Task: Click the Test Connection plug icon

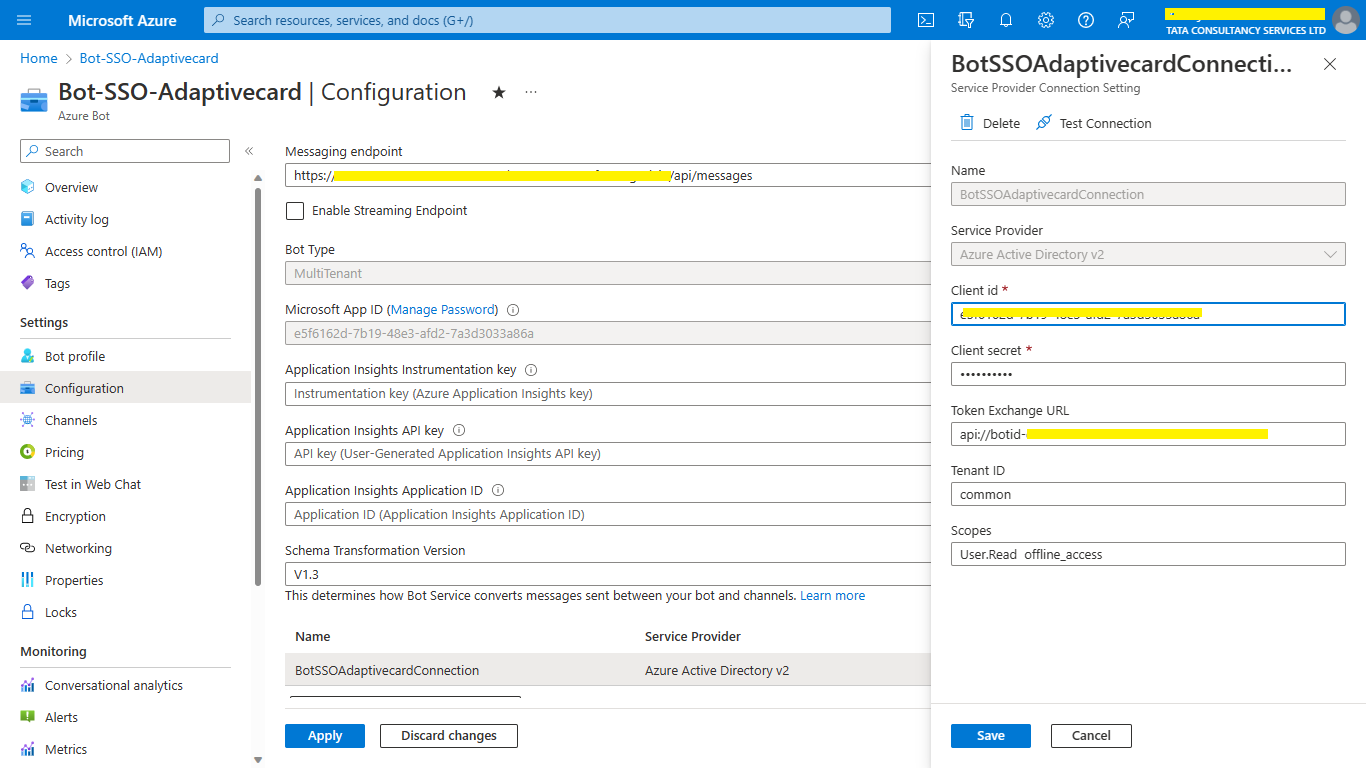Action: point(1044,122)
